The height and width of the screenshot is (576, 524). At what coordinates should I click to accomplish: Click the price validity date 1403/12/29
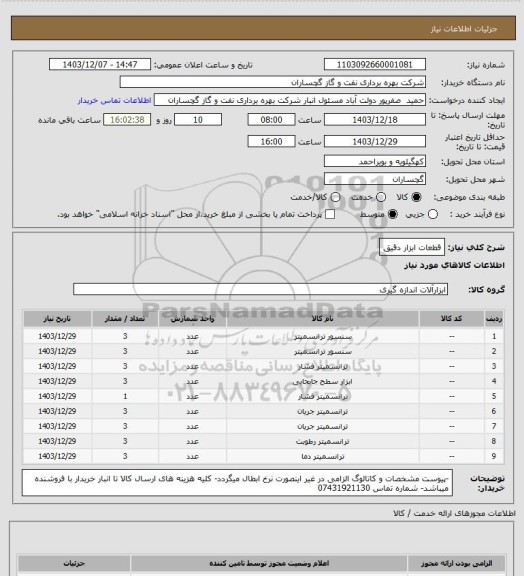point(375,141)
